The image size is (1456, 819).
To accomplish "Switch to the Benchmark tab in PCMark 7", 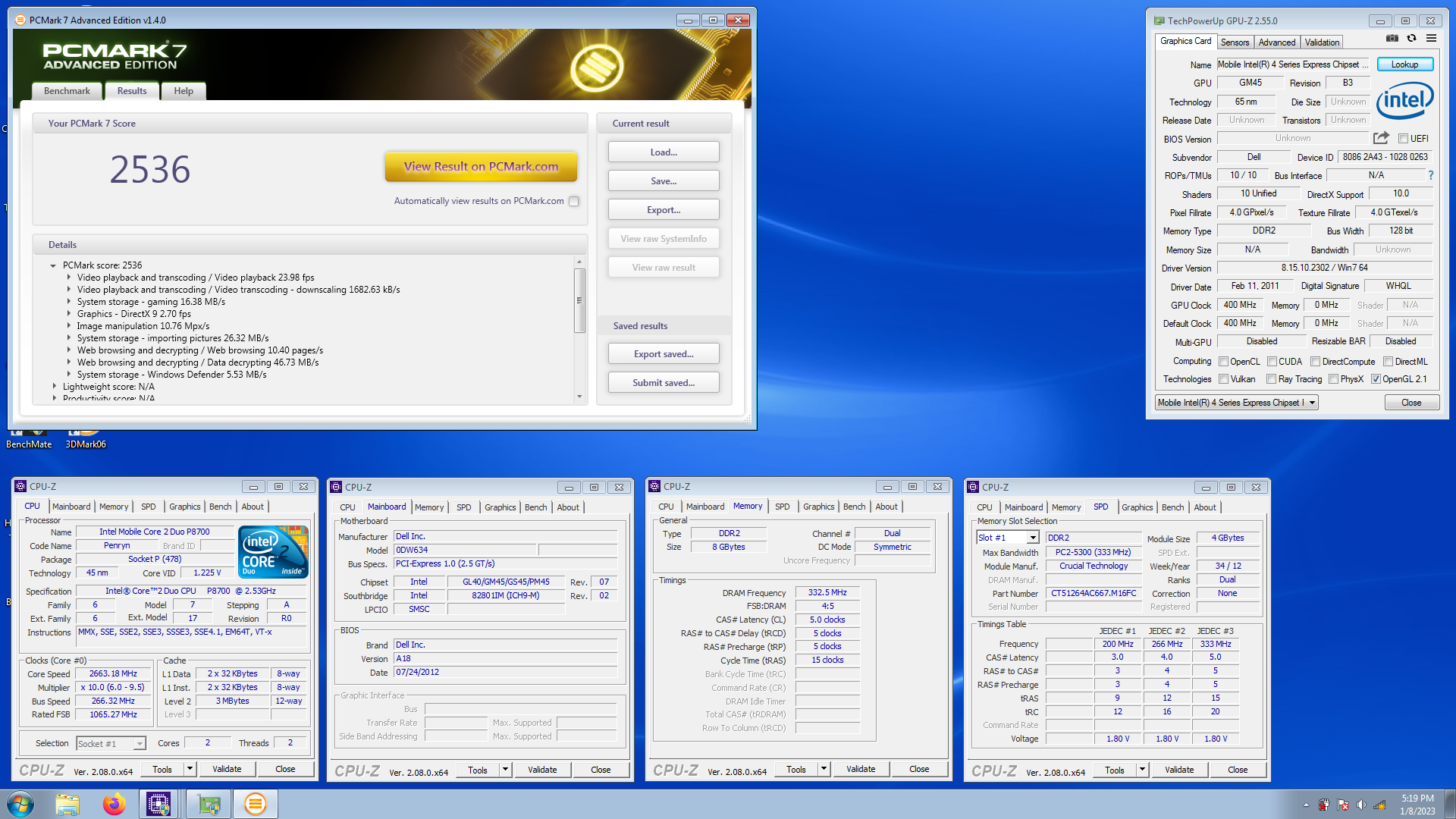I will pos(67,91).
